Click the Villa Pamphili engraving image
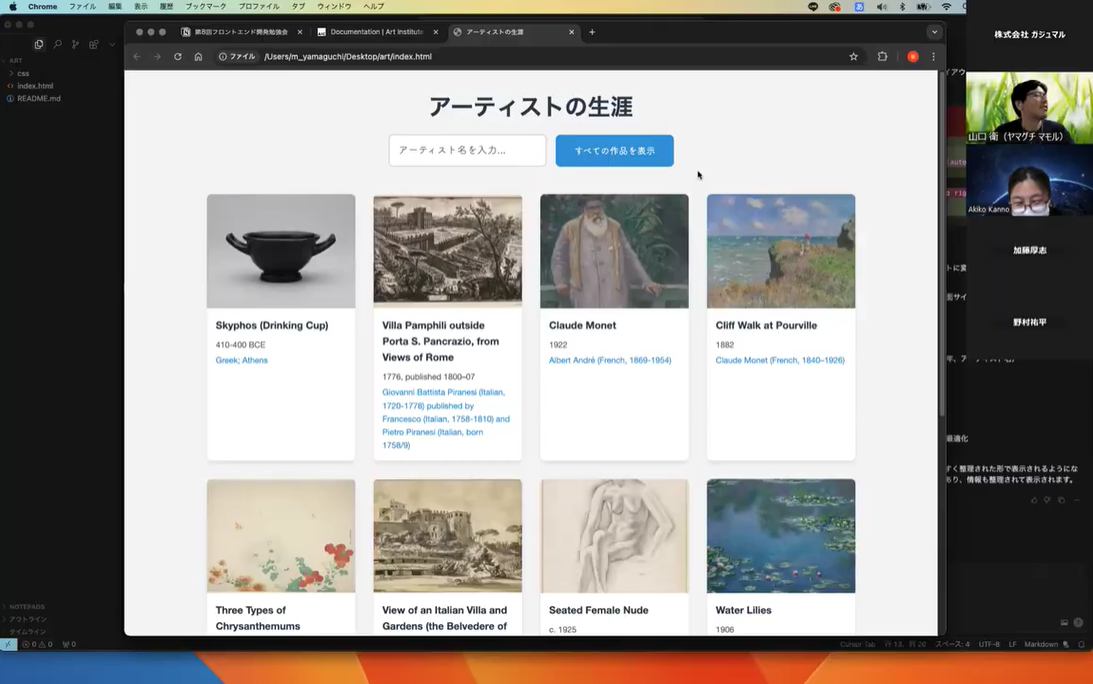Image resolution: width=1093 pixels, height=684 pixels. (x=448, y=251)
